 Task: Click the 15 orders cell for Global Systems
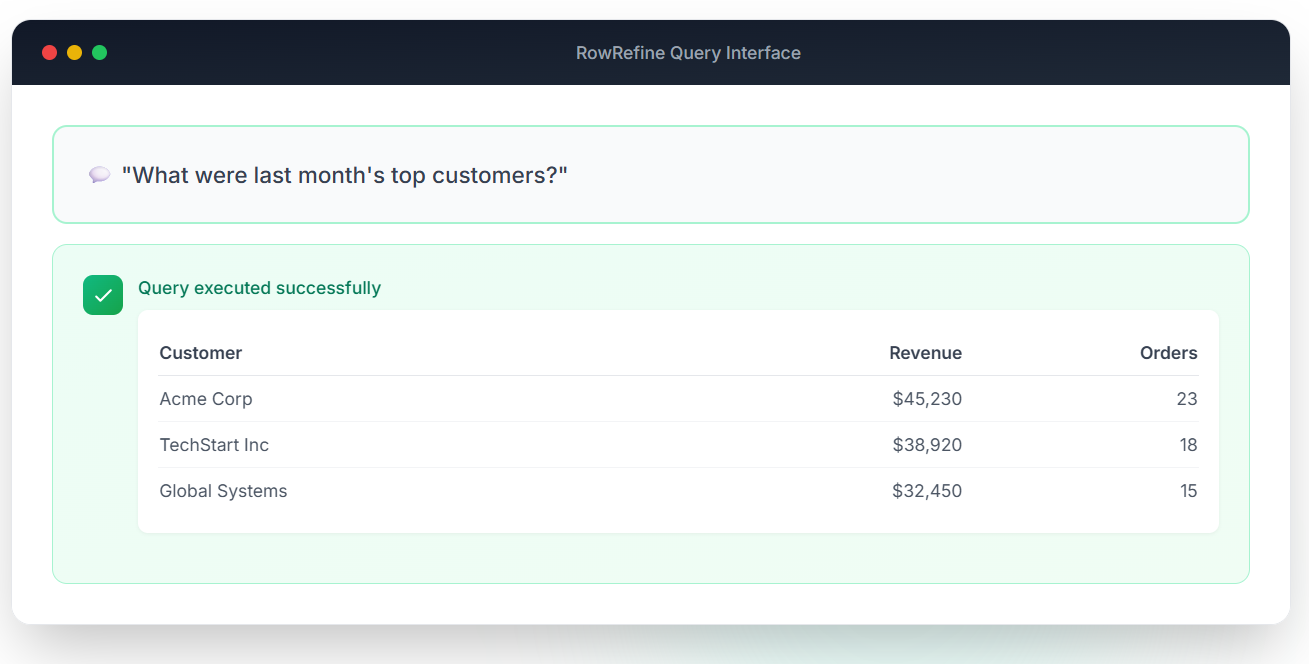coord(1187,491)
